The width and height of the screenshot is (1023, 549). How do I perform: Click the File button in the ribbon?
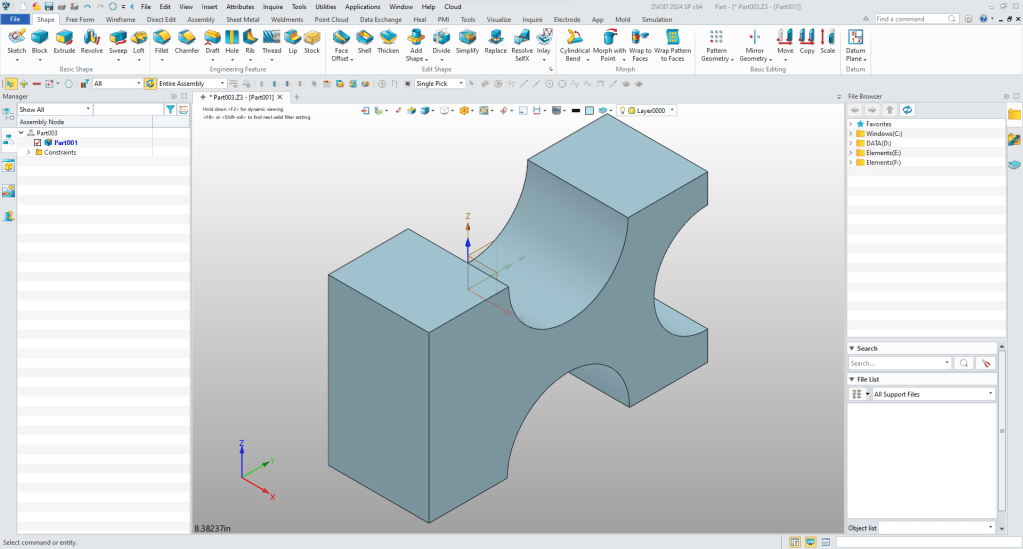(x=17, y=19)
